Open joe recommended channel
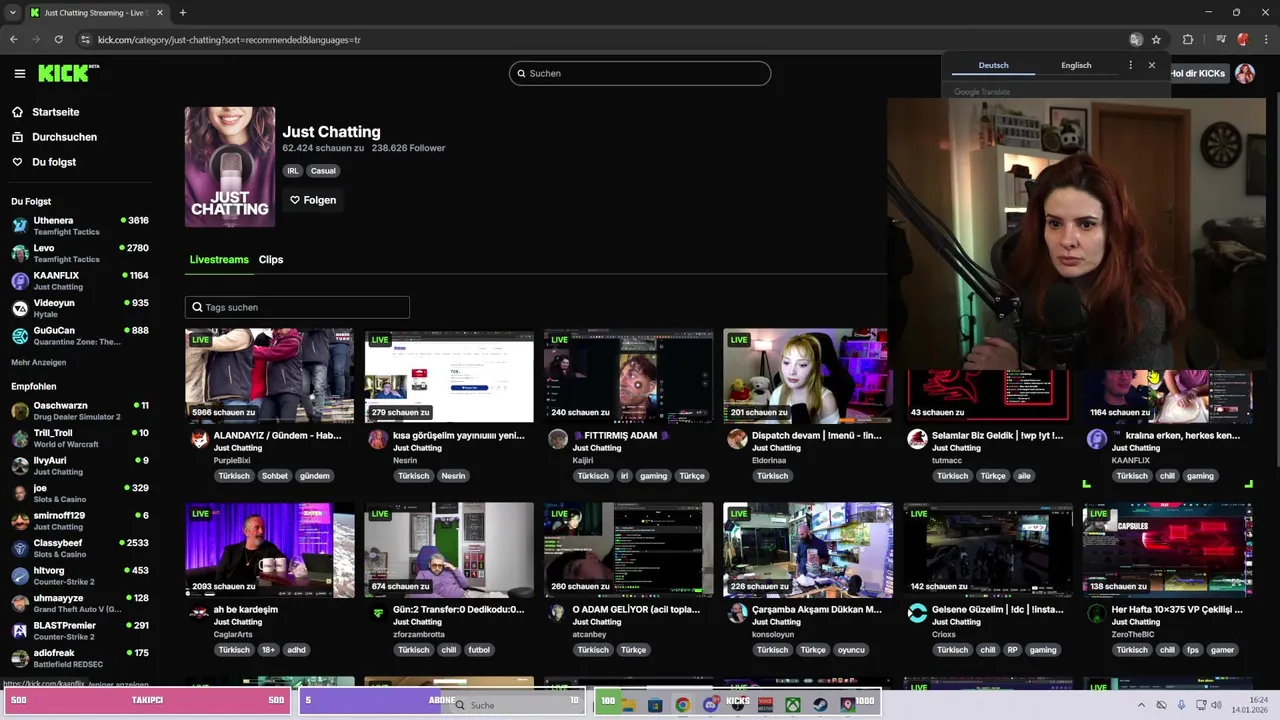 80,492
